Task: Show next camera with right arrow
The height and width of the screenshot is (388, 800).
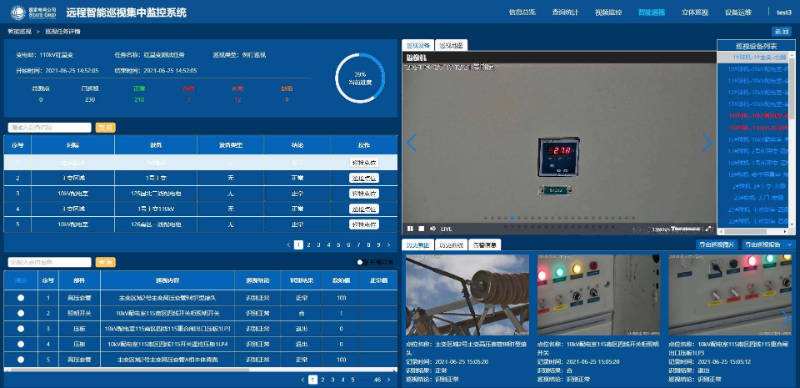Action: (708, 143)
